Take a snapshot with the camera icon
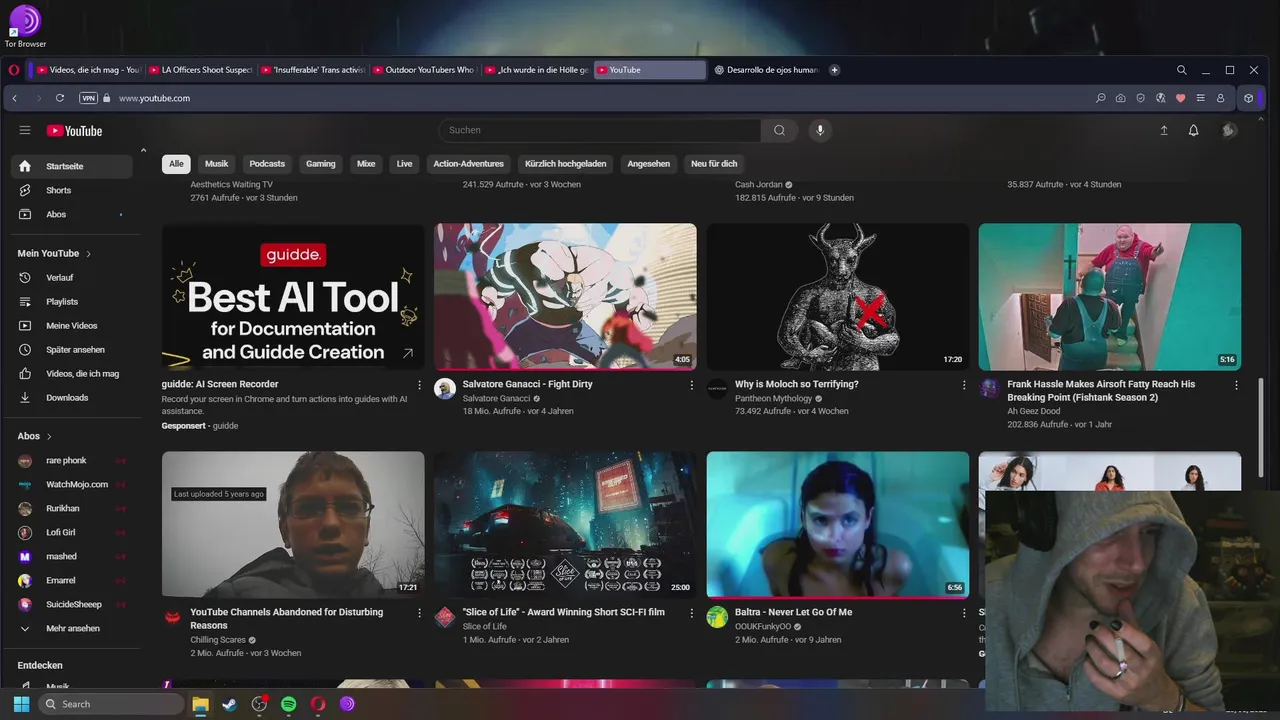This screenshot has width=1280, height=720. point(1120,98)
